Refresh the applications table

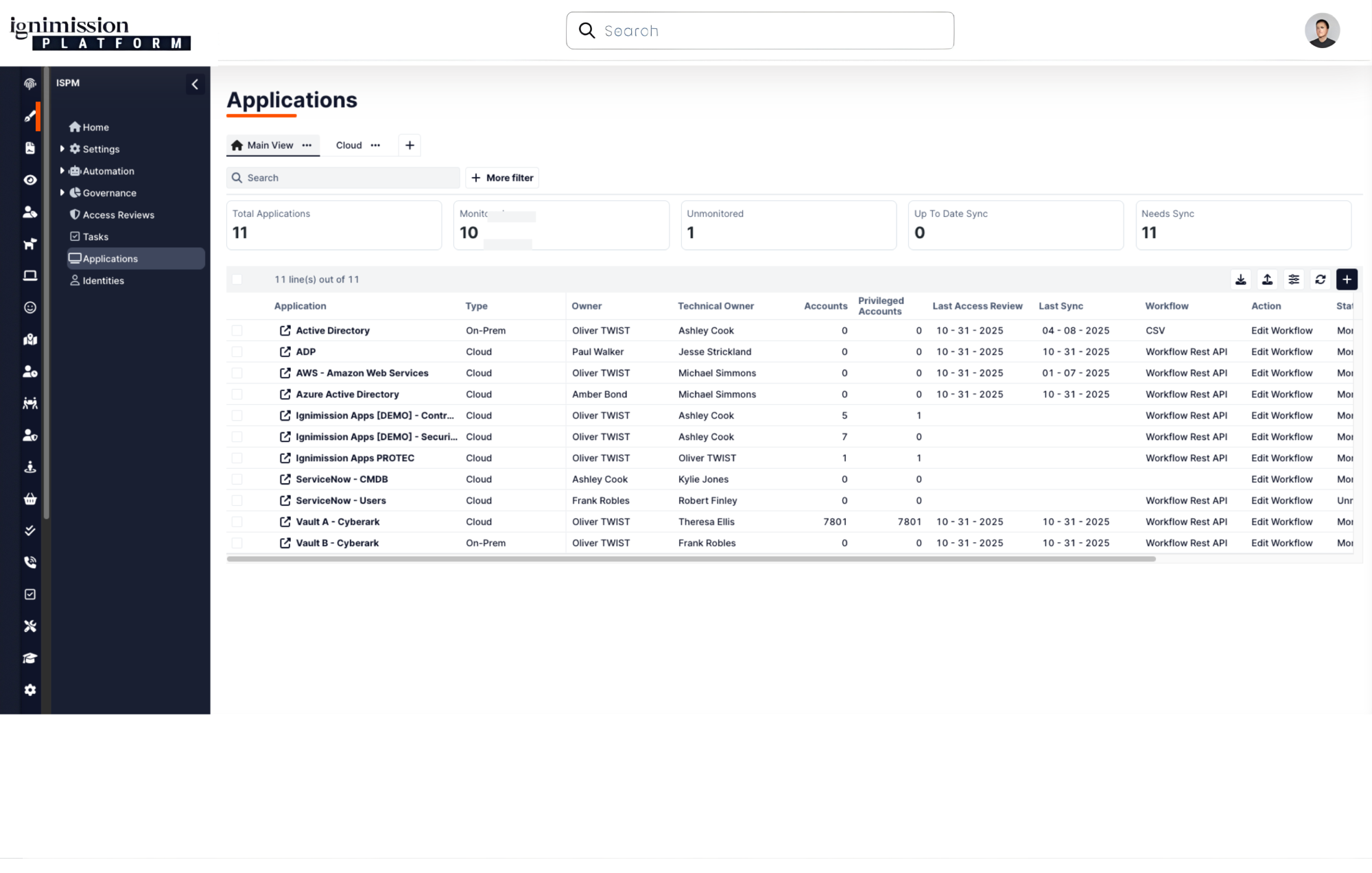click(x=1321, y=279)
